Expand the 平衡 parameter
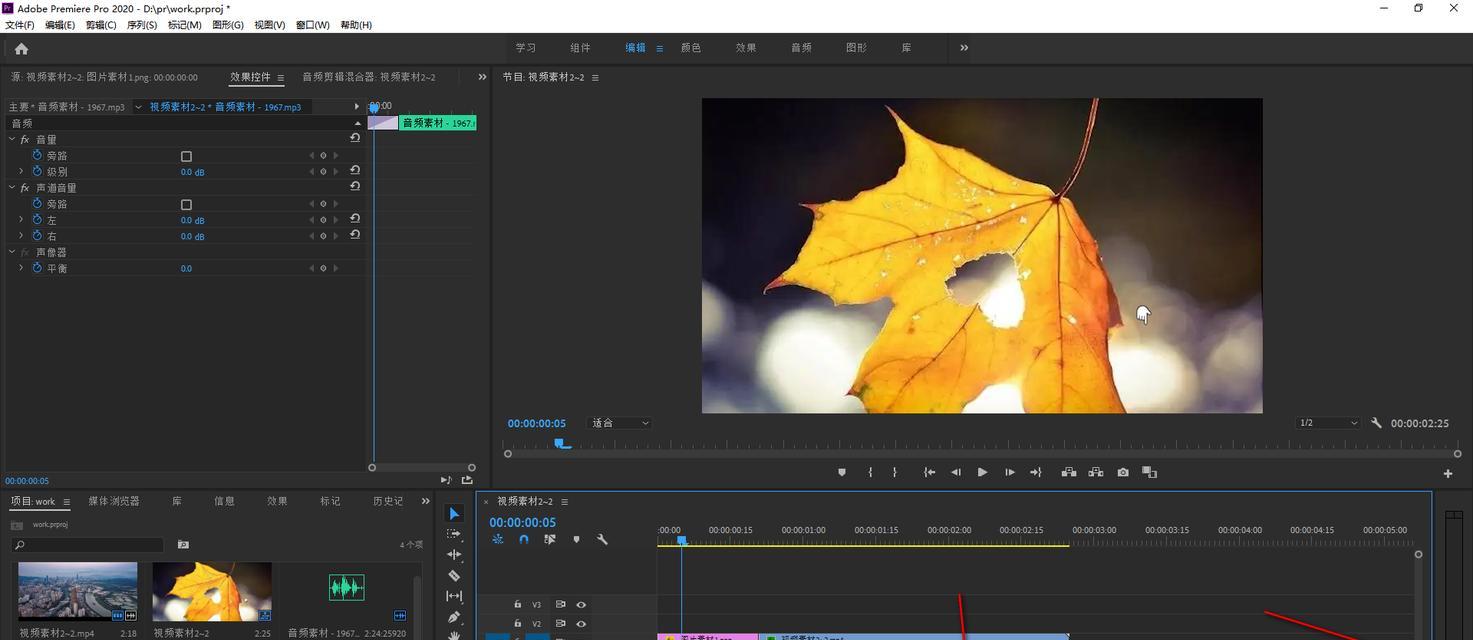This screenshot has width=1473, height=640. point(21,267)
